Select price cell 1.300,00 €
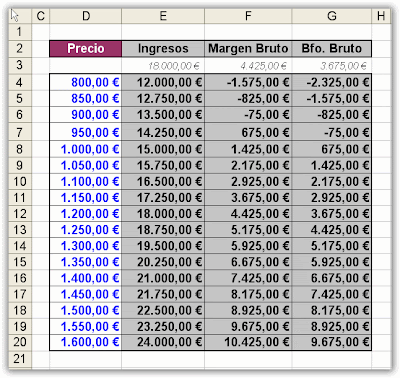This screenshot has width=400, height=378. pyautogui.click(x=86, y=246)
